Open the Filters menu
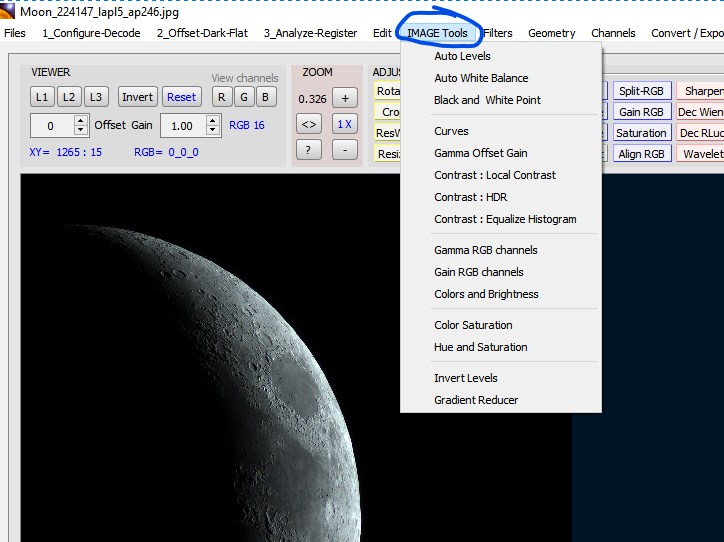This screenshot has height=542, width=724. tap(498, 33)
